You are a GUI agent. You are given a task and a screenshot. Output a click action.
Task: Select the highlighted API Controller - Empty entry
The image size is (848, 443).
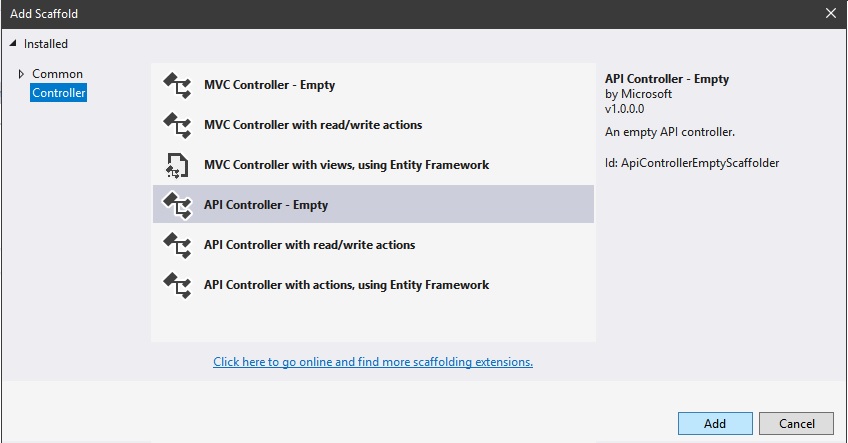(373, 204)
